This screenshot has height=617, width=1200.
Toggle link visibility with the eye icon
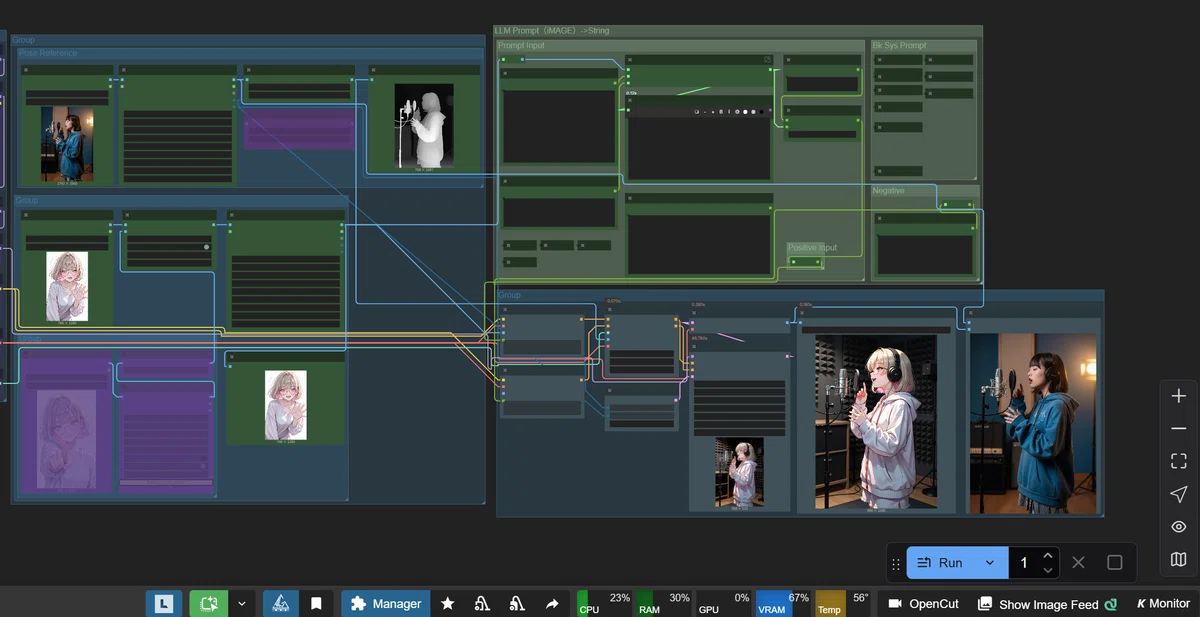click(1179, 527)
